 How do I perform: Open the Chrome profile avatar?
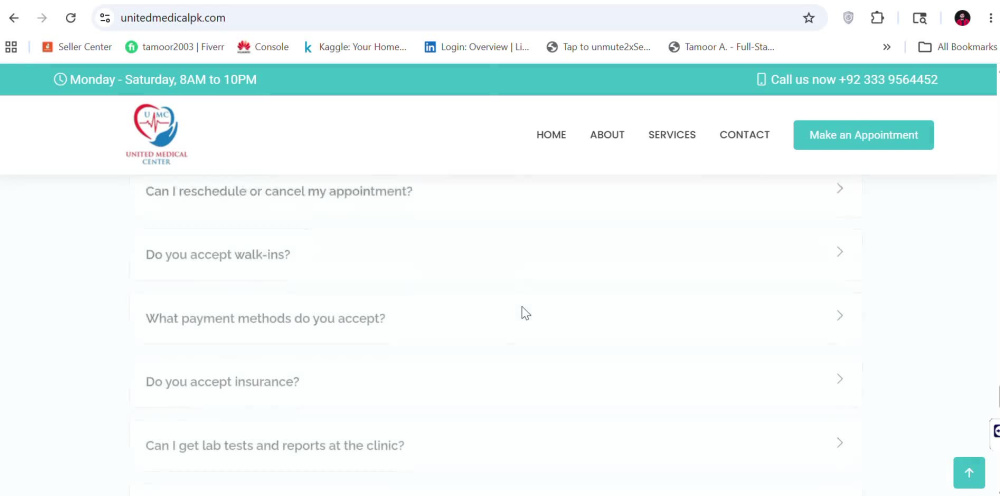click(962, 18)
